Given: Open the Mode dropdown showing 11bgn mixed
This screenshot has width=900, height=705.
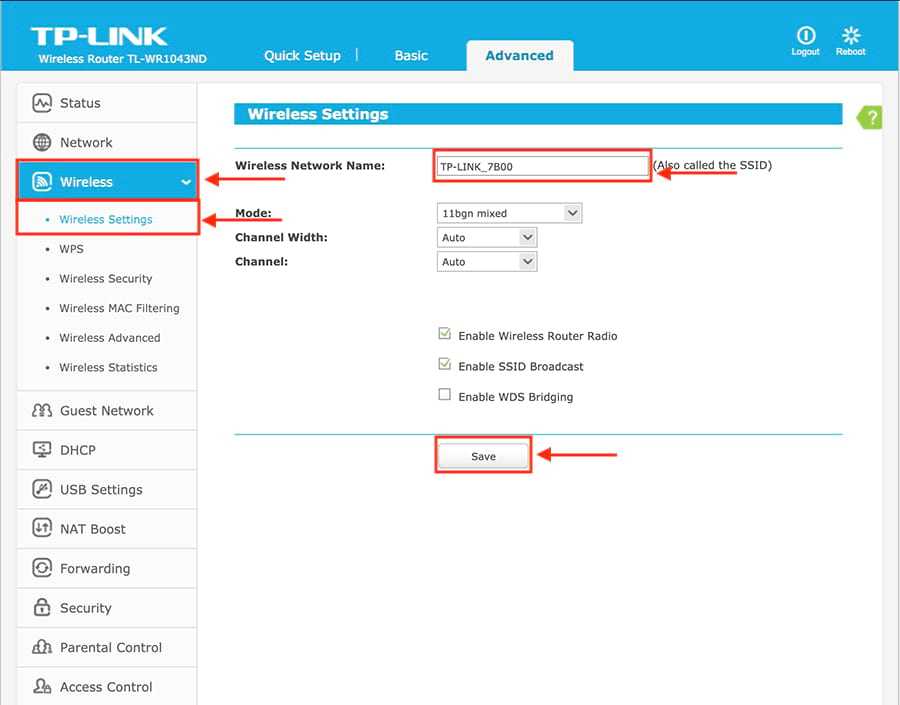Looking at the screenshot, I should pos(509,213).
